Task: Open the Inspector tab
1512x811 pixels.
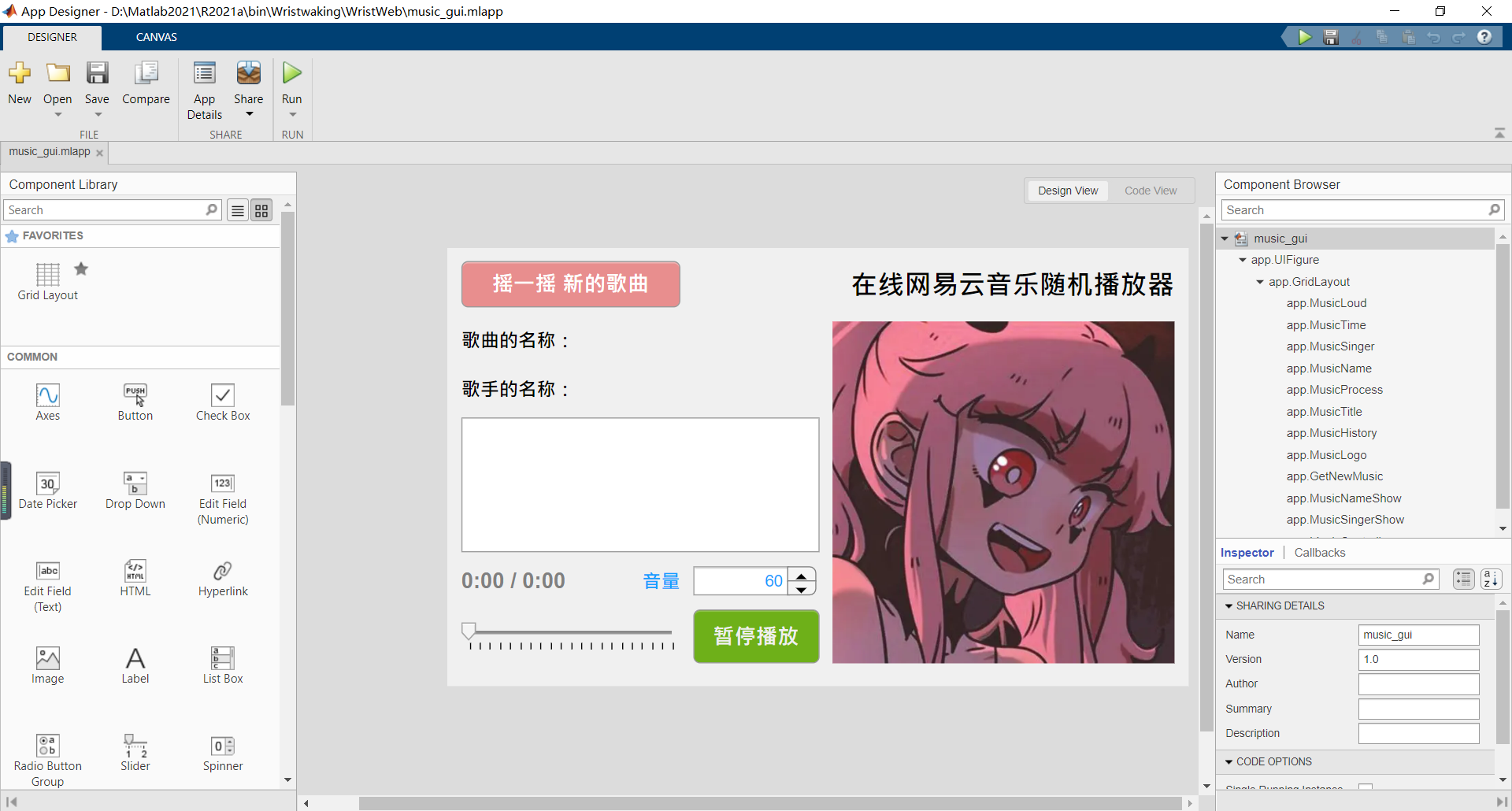Action: click(x=1247, y=553)
